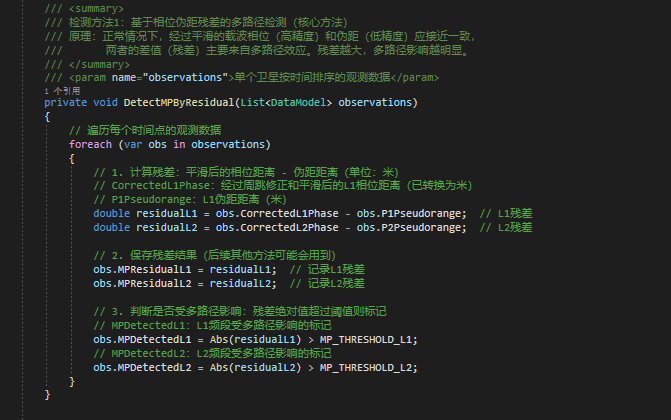Click the var keyword in foreach loop
The height and width of the screenshot is (420, 671).
(x=133, y=145)
